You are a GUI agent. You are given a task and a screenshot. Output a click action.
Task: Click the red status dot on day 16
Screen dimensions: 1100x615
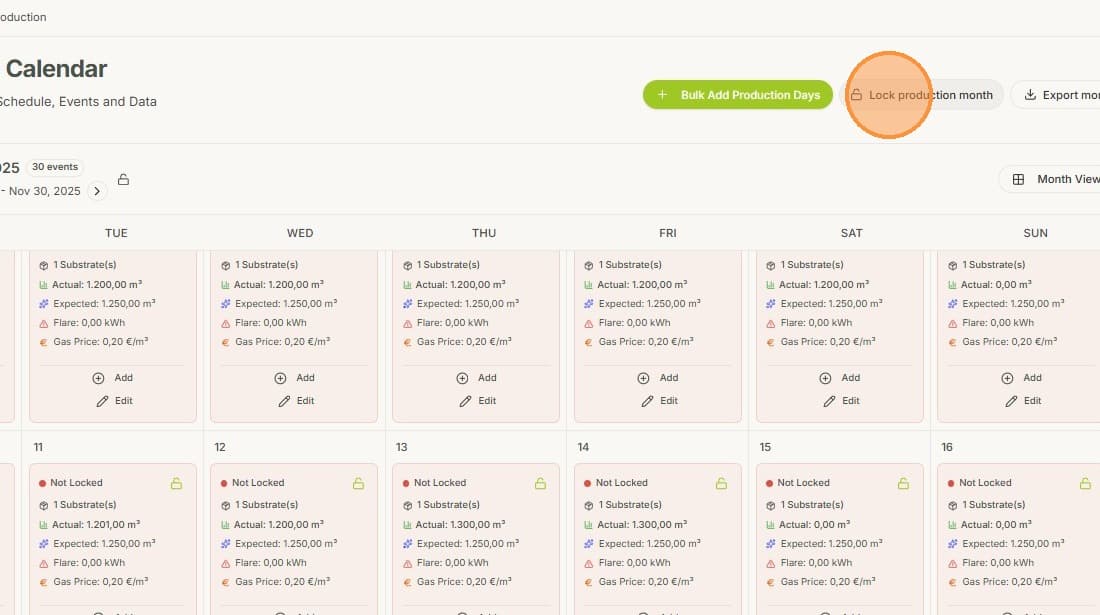pos(951,483)
